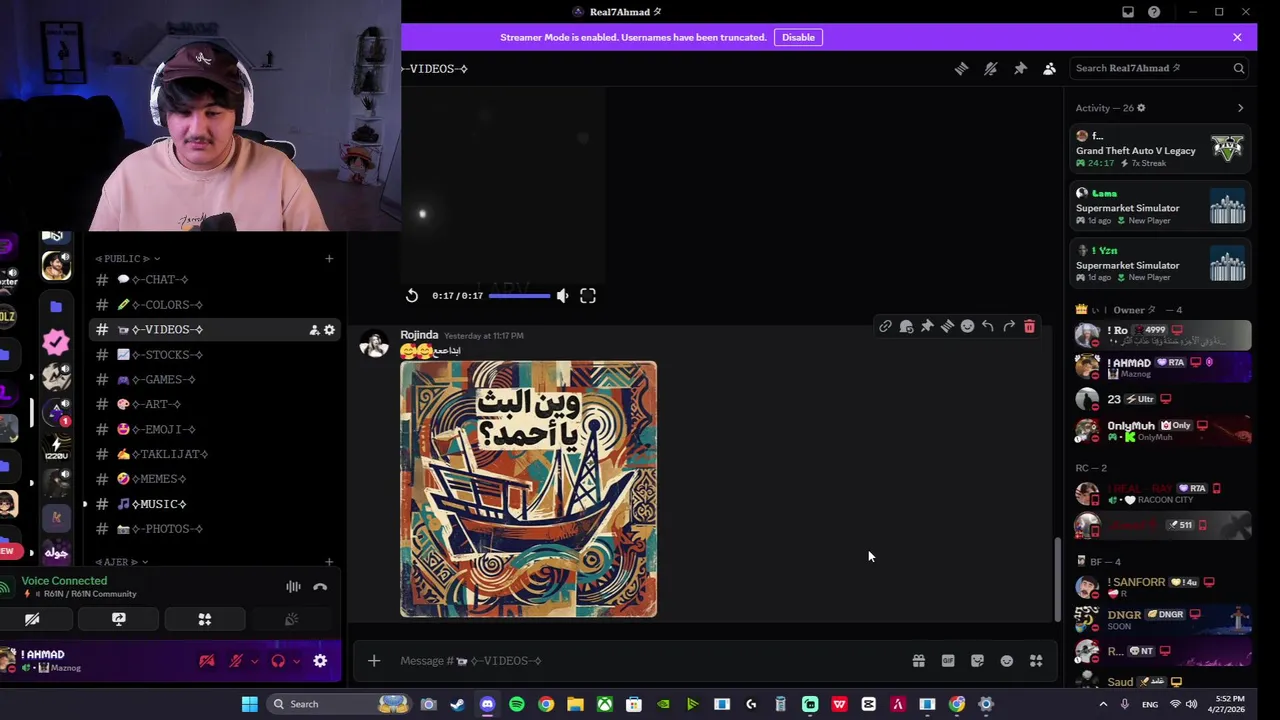1280x720 pixels.
Task: Open the Inbox icon in title bar
Action: (x=1128, y=12)
